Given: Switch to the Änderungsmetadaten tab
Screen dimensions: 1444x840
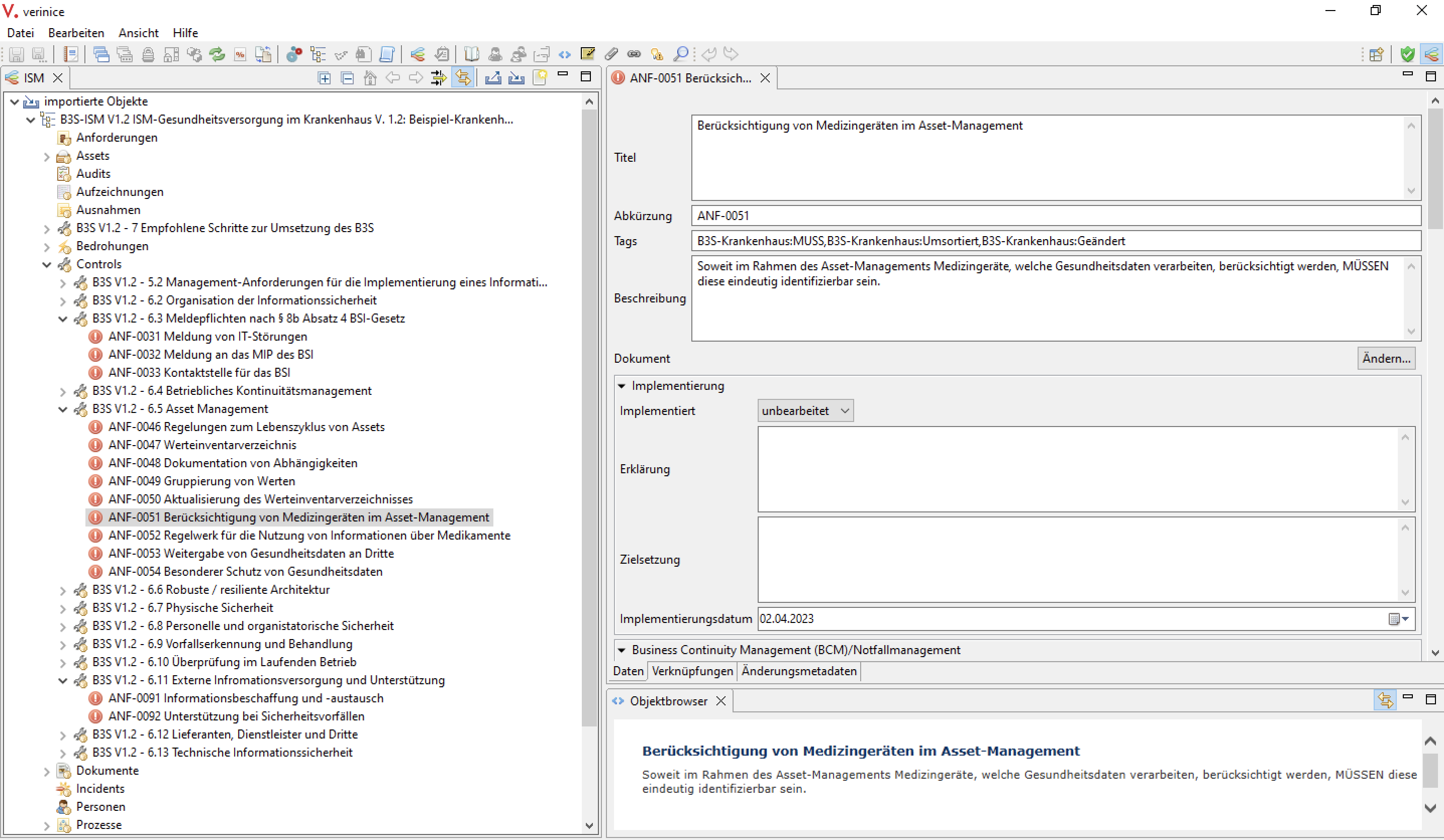Looking at the screenshot, I should click(799, 671).
